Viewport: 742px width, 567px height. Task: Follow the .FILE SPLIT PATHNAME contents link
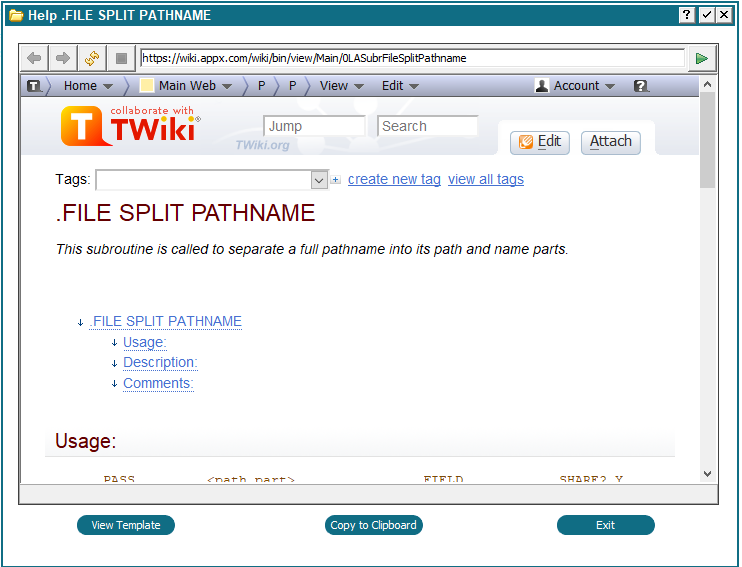(x=166, y=322)
